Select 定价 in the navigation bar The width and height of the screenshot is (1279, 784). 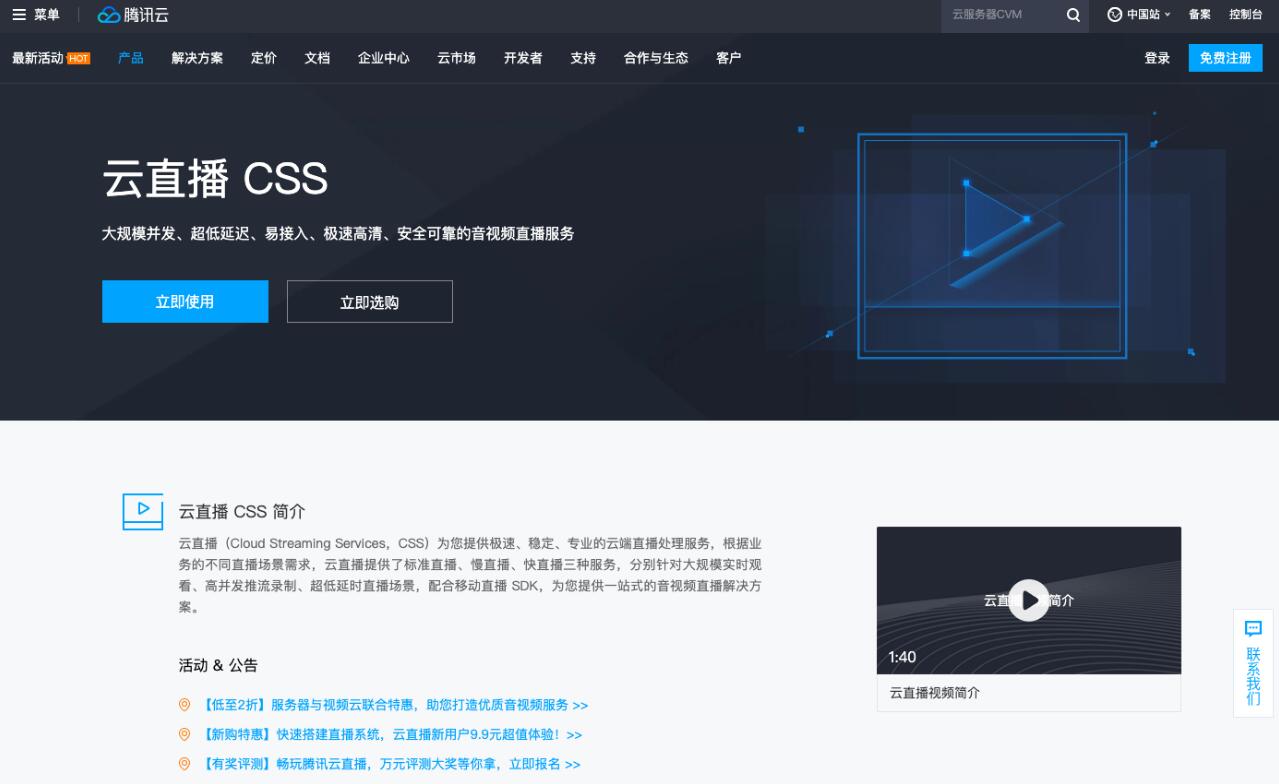(264, 58)
